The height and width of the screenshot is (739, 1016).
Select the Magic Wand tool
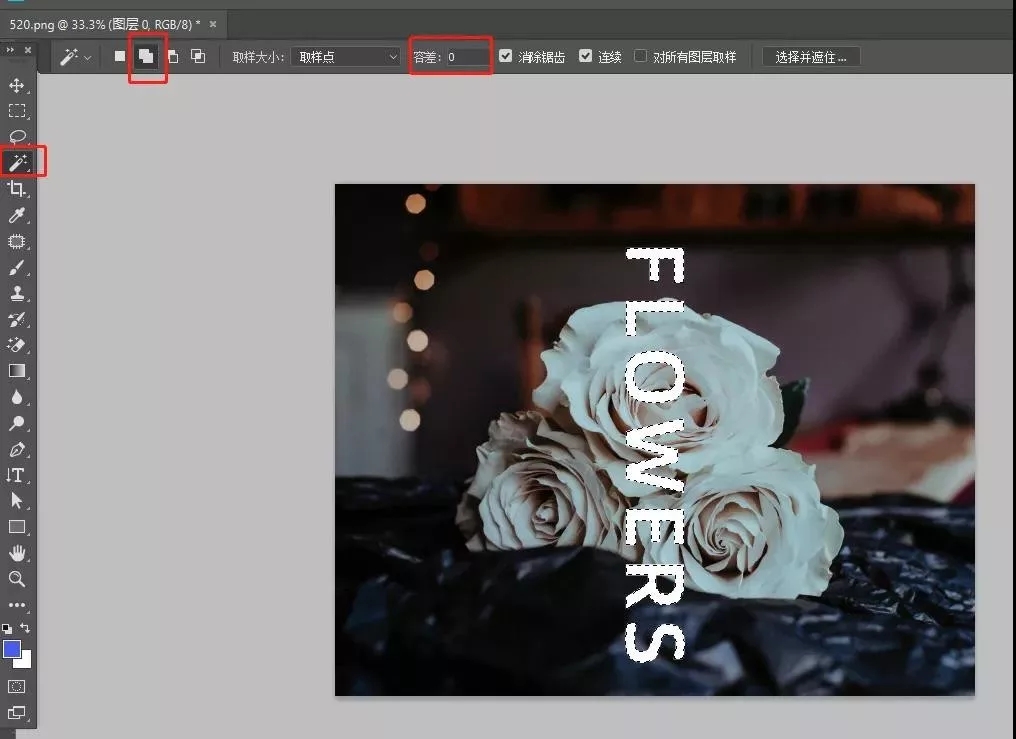(17, 162)
